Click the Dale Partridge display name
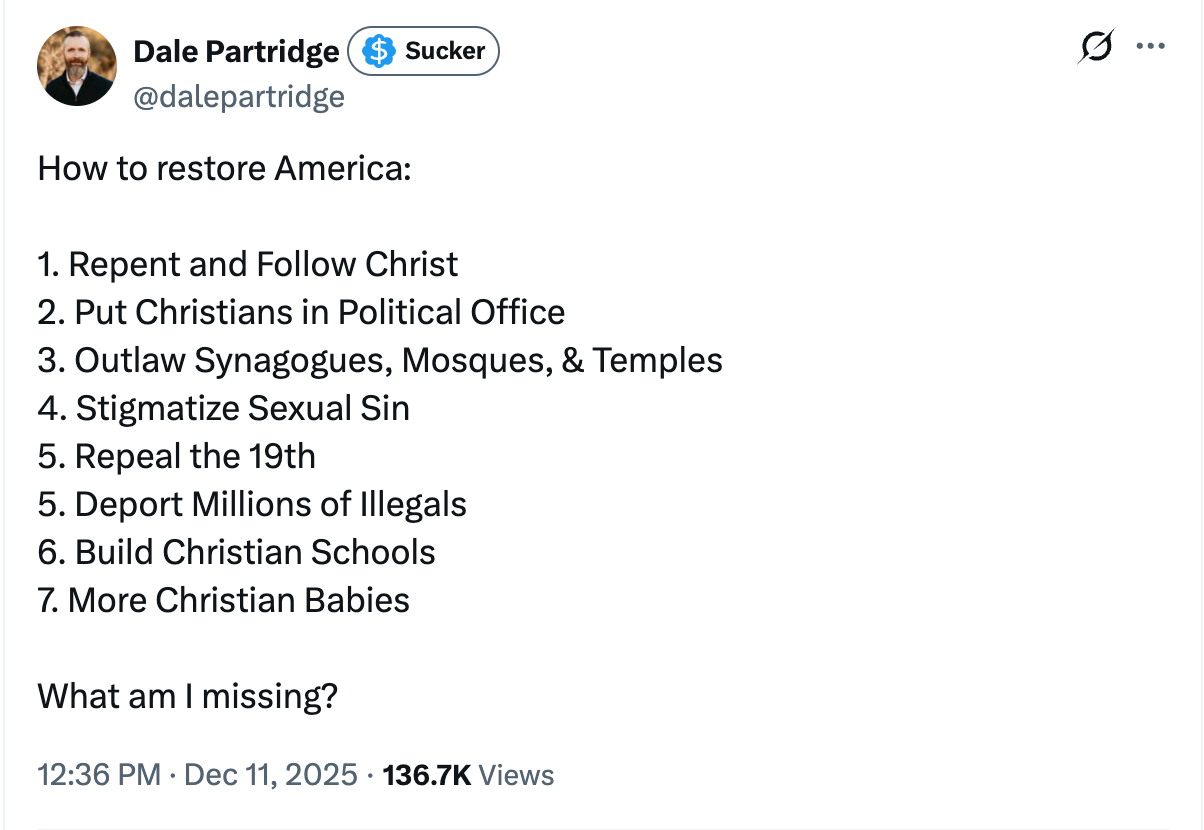This screenshot has width=1204, height=830. coord(236,50)
